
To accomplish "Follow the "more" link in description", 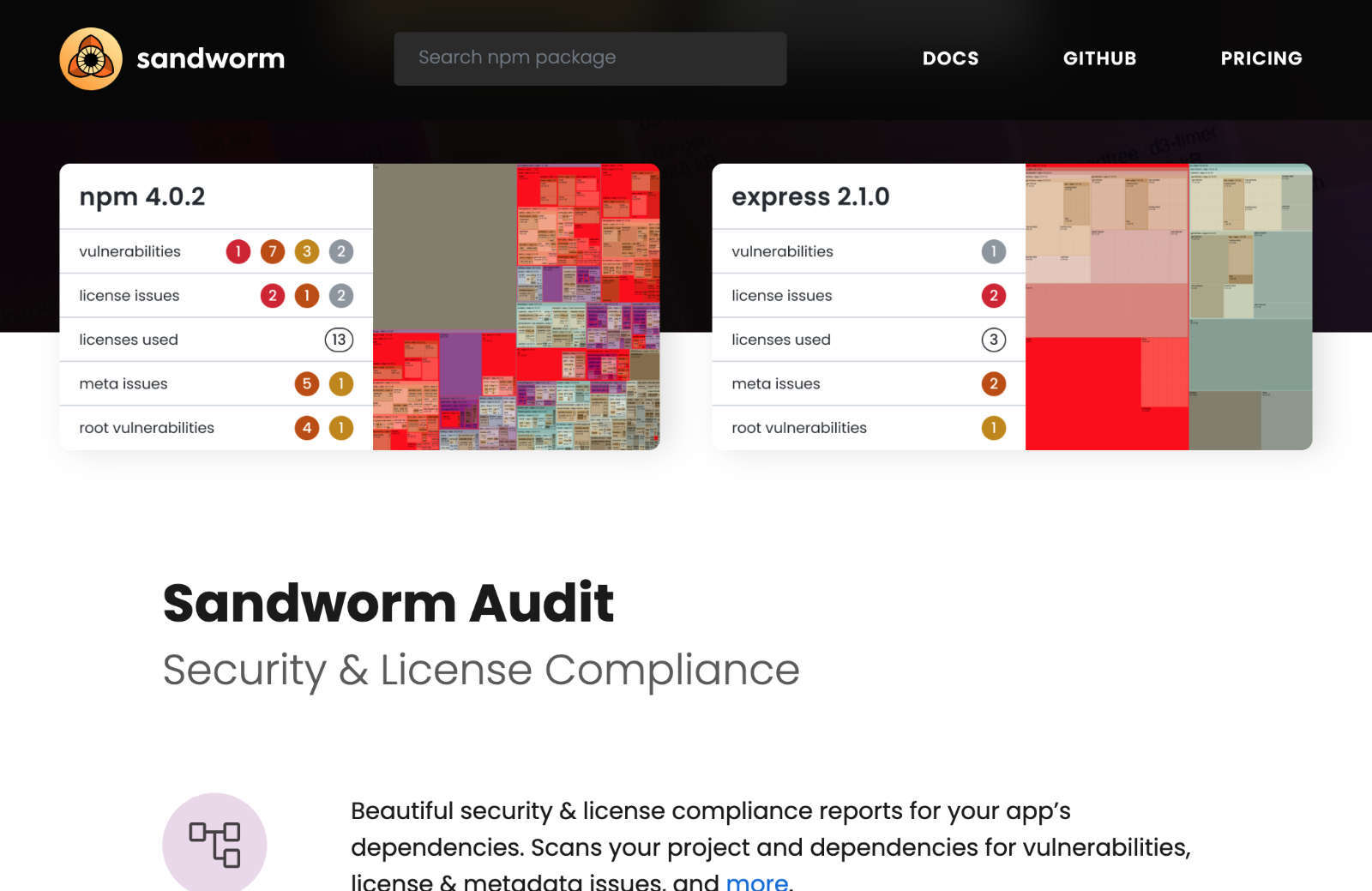I will (756, 882).
